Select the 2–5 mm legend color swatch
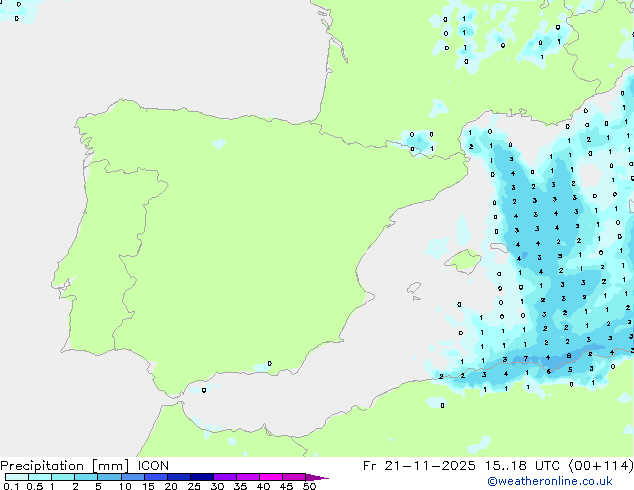Image resolution: width=634 pixels, height=490 pixels. (86, 477)
